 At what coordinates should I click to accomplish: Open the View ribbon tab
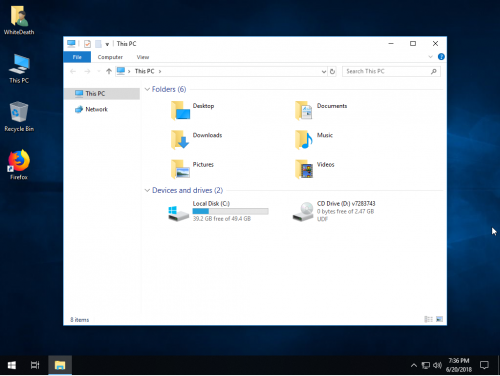(x=143, y=57)
